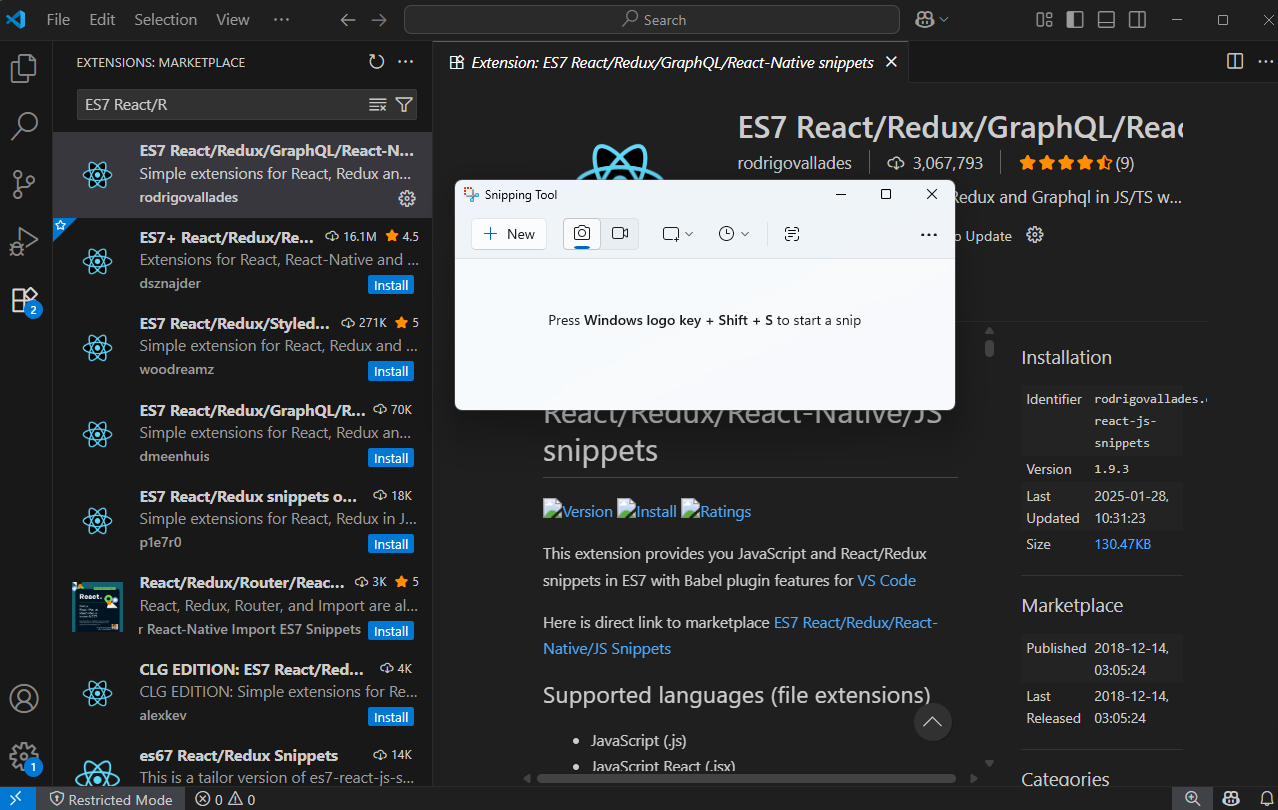Install ES7+ React/Redux extension by dsznajder

(390, 285)
